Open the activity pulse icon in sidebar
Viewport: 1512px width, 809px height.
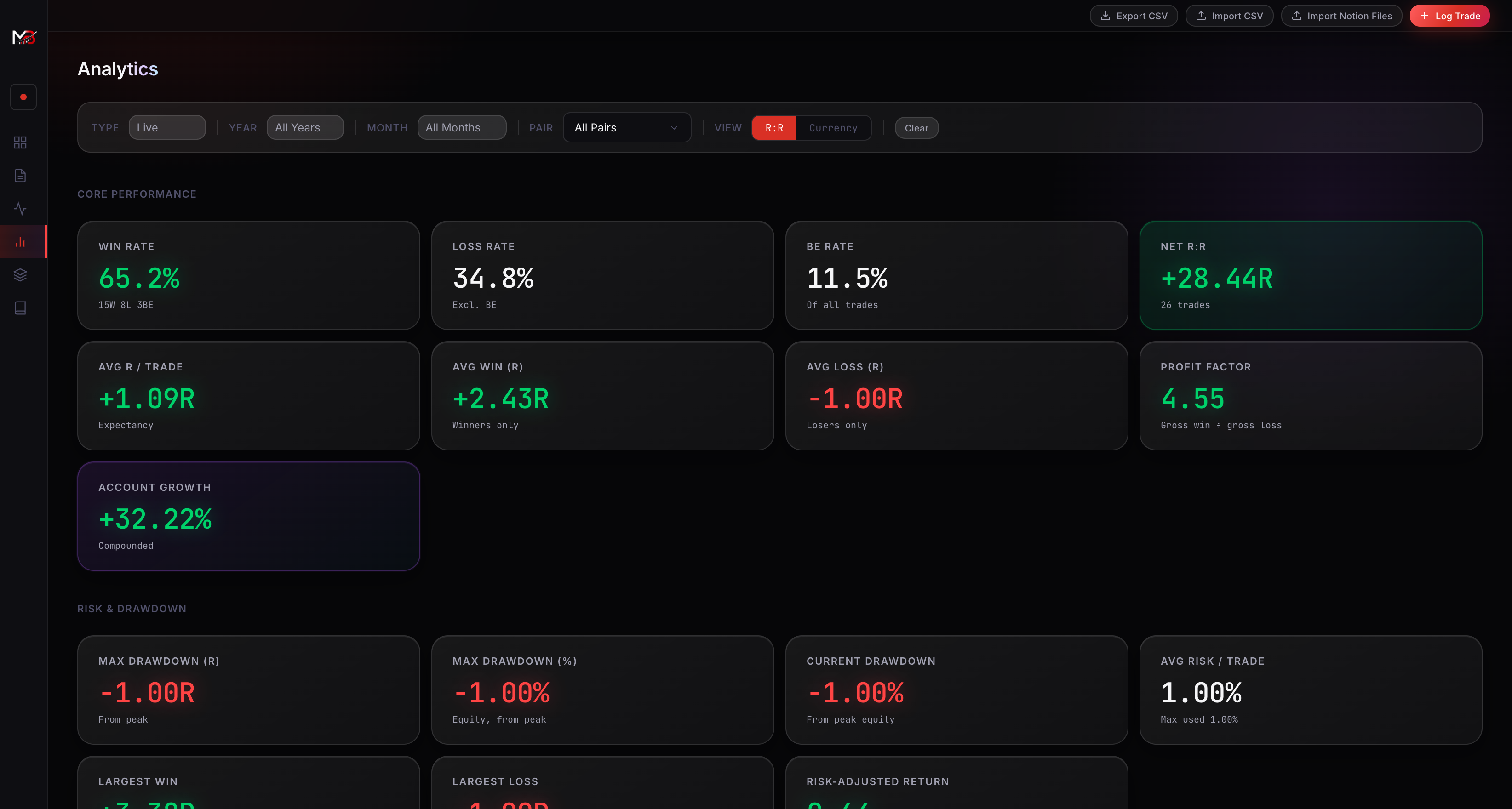[x=21, y=209]
